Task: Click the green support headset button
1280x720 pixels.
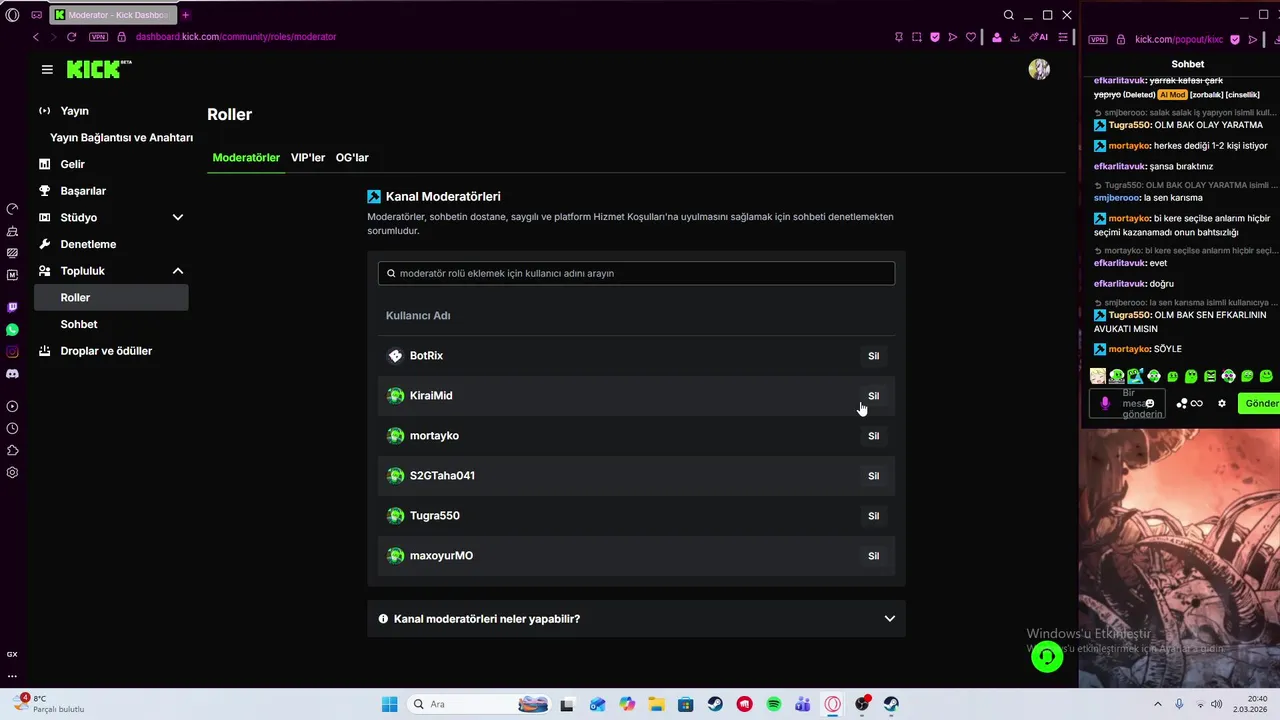Action: pos(1046,656)
